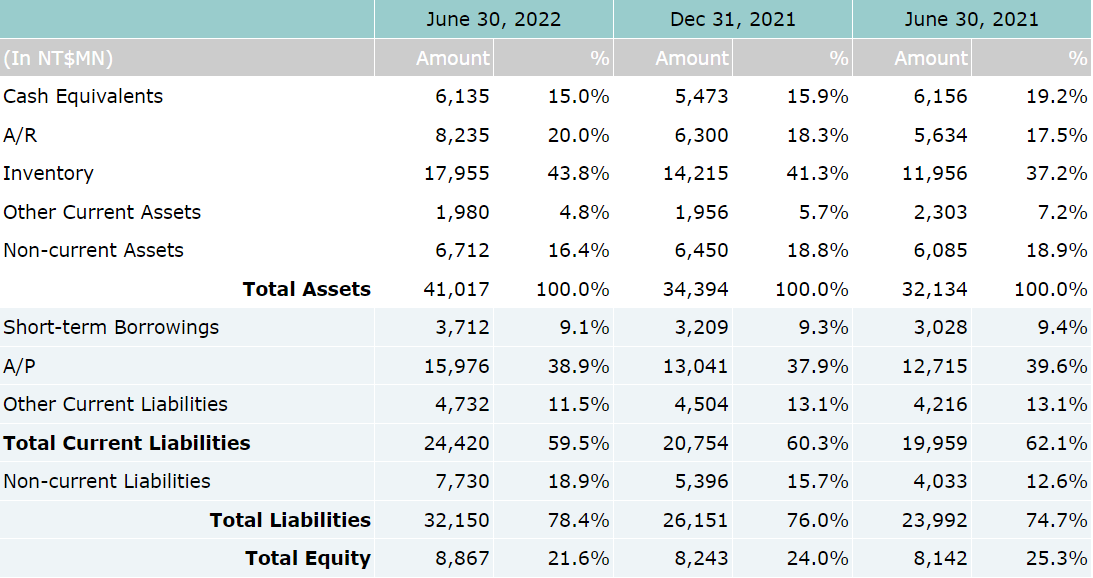
Task: Select the Non-current Liabilities row label
Action: point(107,481)
